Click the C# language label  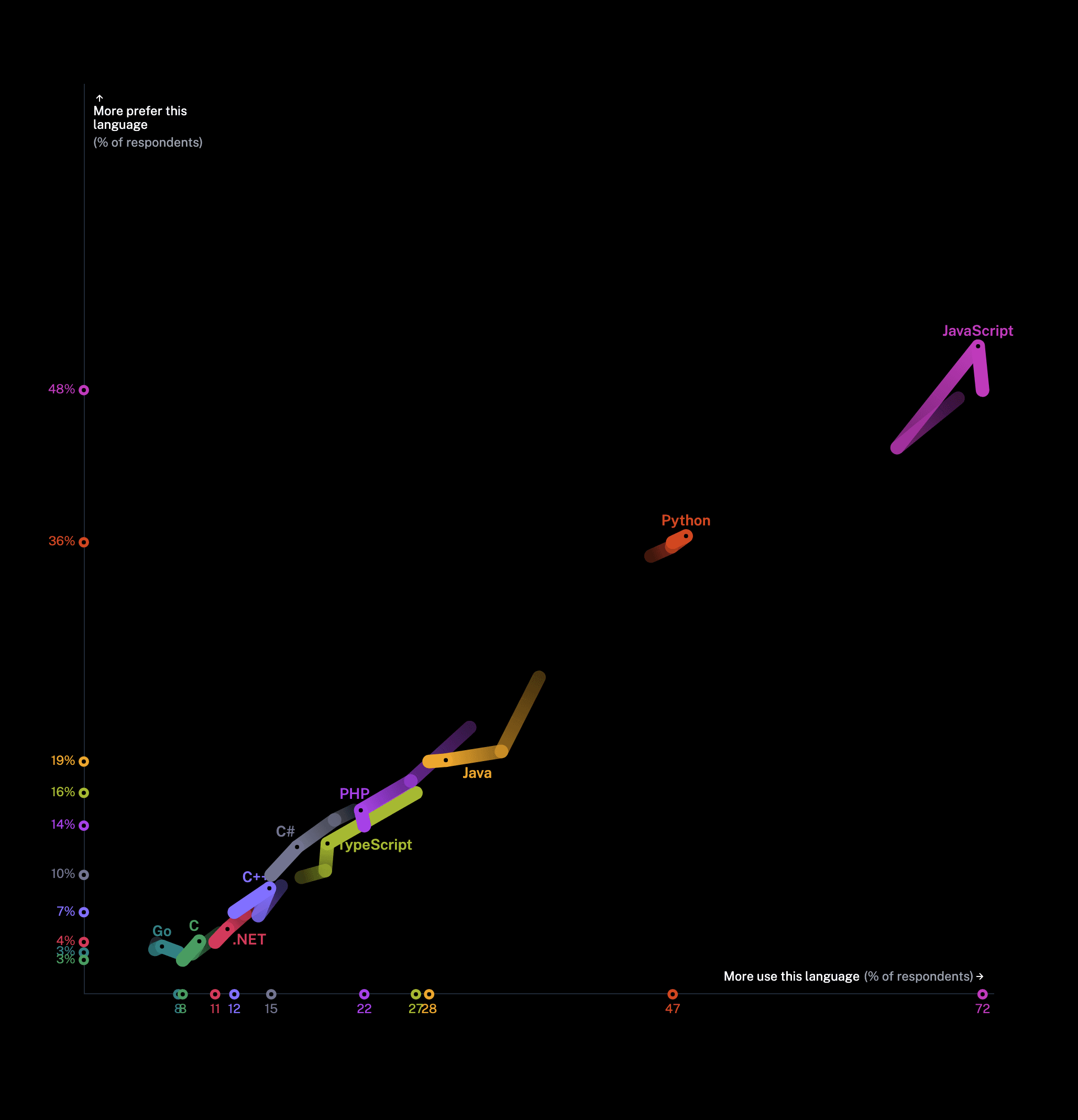coord(285,831)
